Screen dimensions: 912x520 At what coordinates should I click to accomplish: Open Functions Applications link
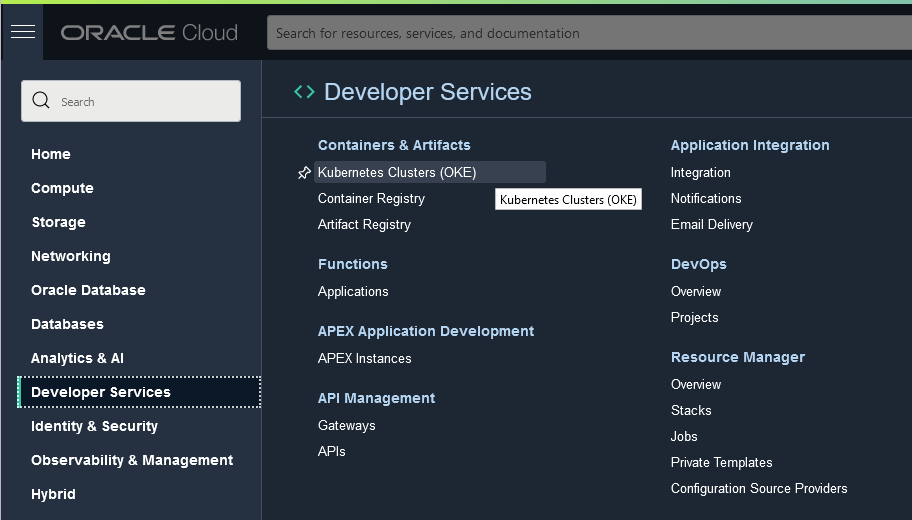(353, 291)
